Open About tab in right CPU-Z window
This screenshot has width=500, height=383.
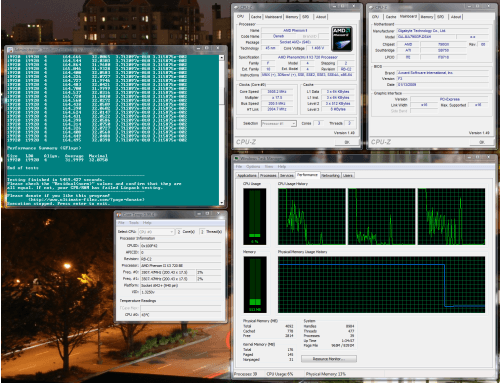[456, 17]
